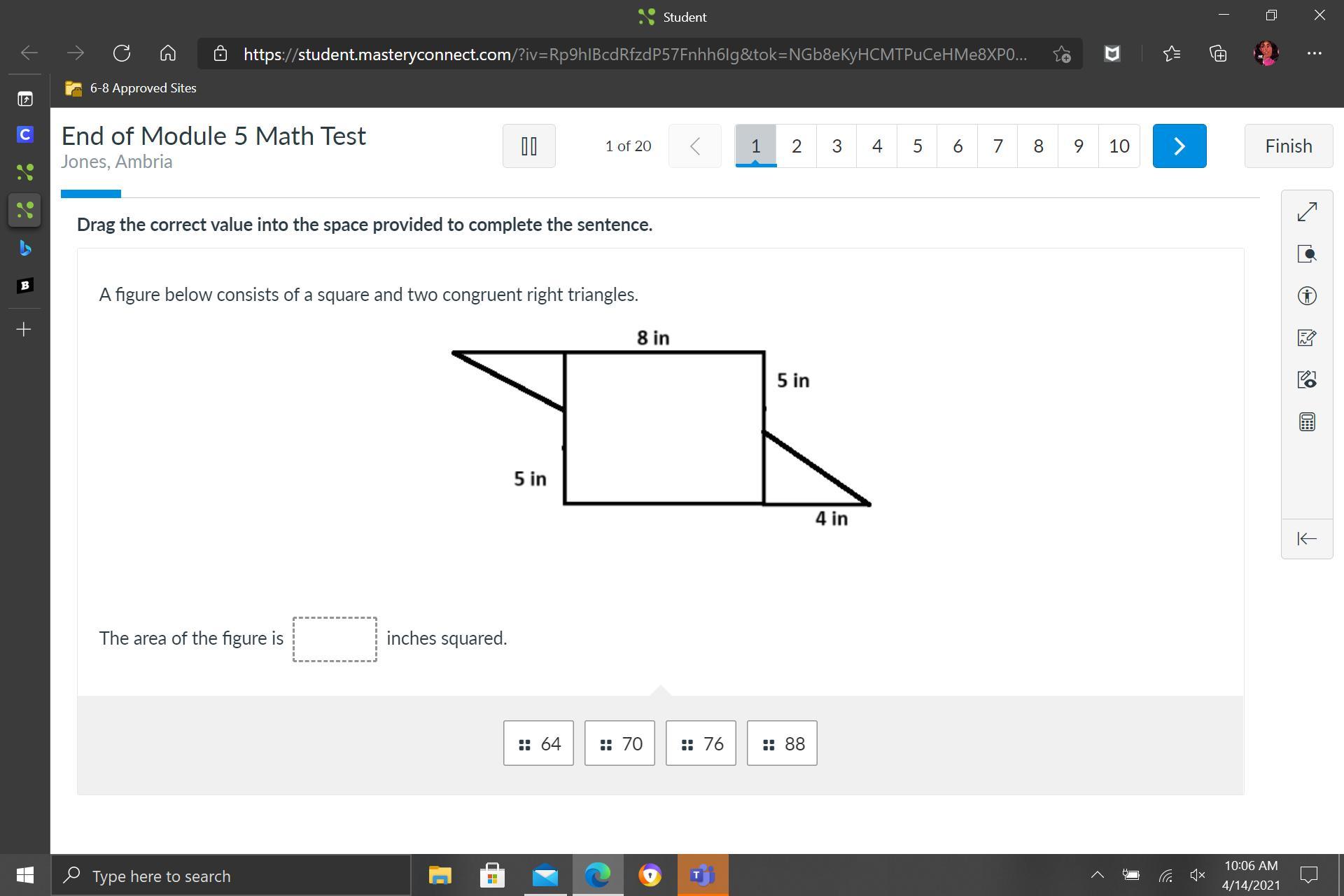Select question 5 tab
This screenshot has width=1344, height=896.
(x=917, y=146)
